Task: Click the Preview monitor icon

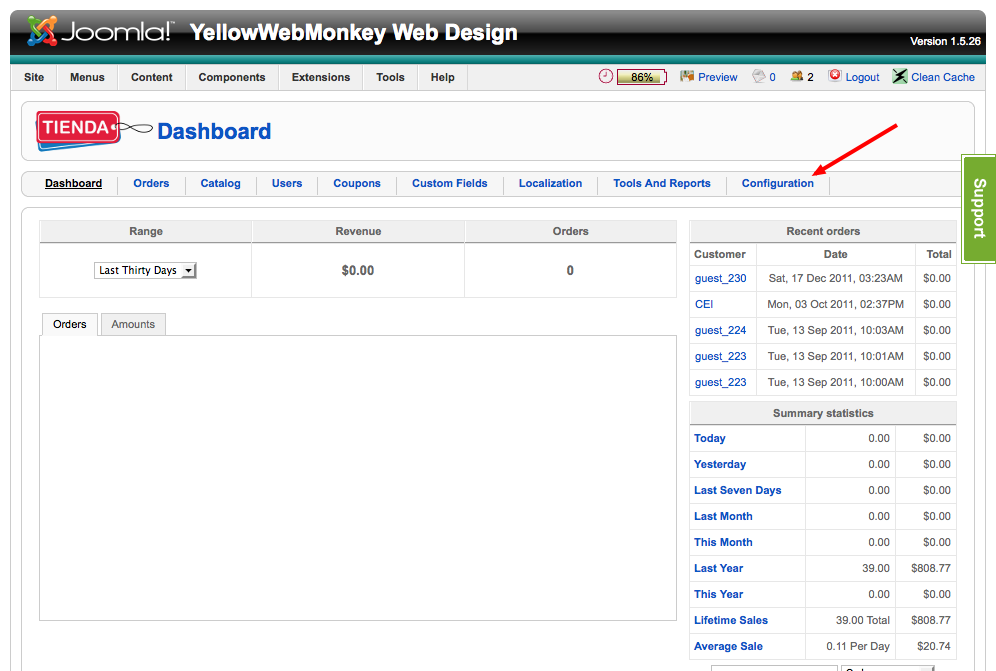Action: (687, 76)
